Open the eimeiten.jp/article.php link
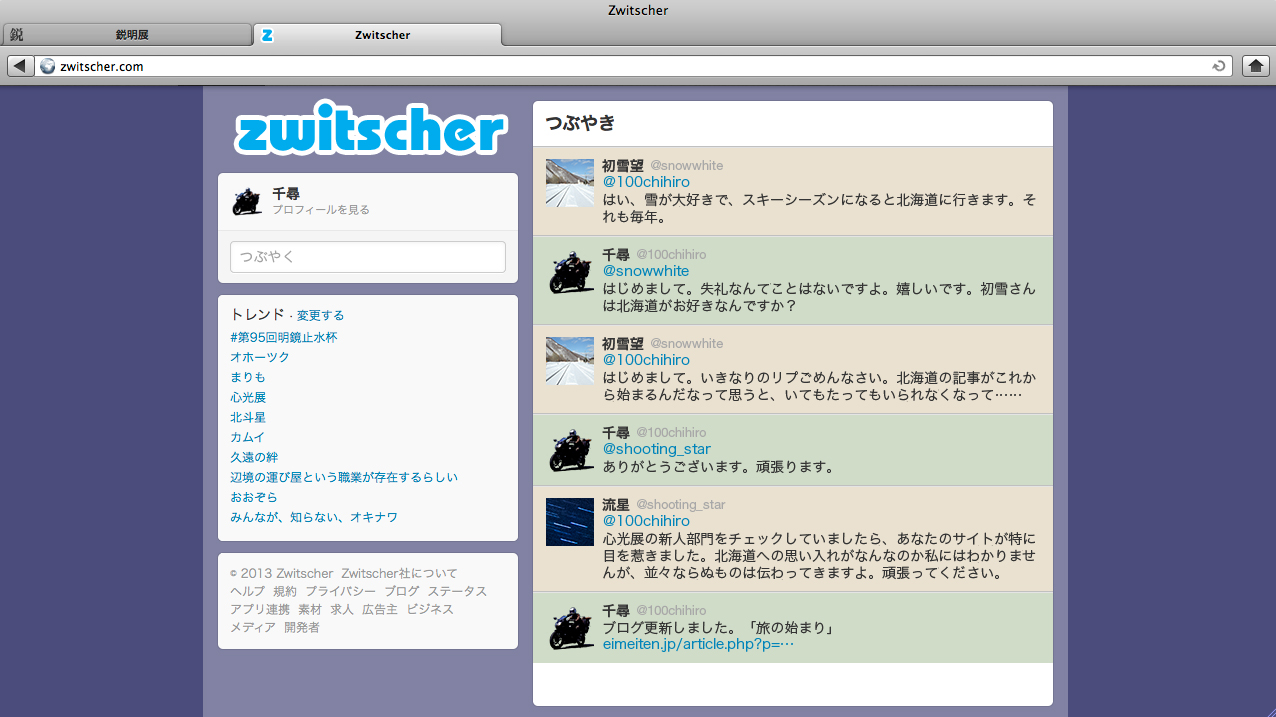This screenshot has height=717, width=1276. pyautogui.click(x=698, y=644)
